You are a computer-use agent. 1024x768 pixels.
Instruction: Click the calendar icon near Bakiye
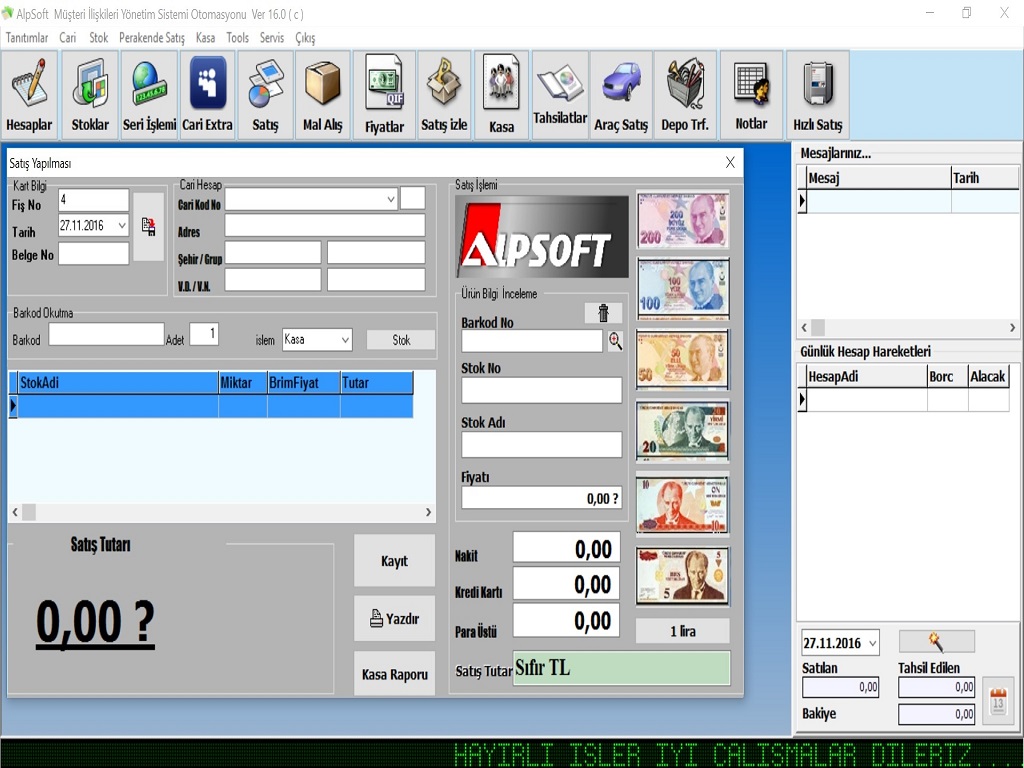[998, 701]
